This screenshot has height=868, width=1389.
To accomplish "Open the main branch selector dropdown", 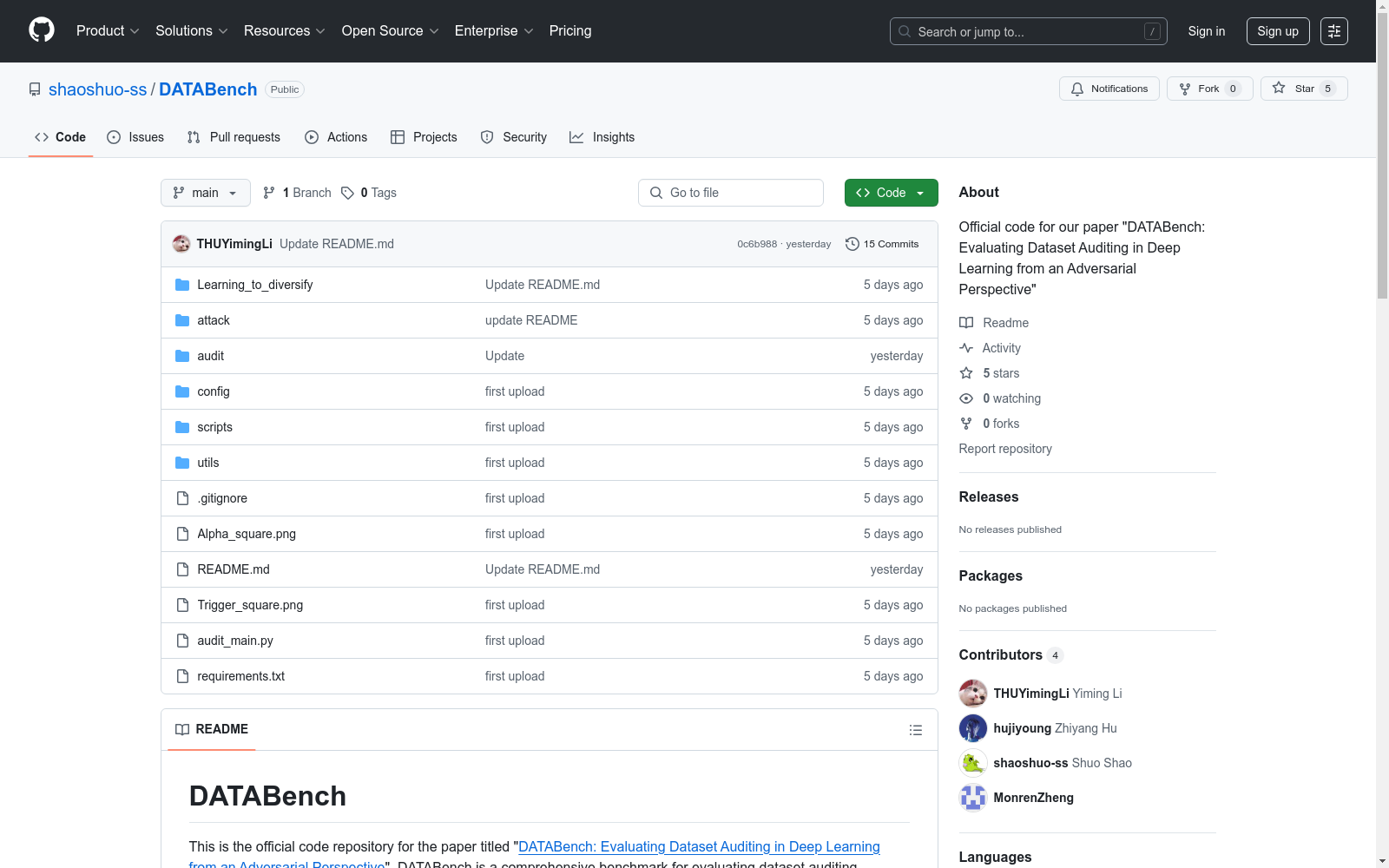I will [x=206, y=193].
